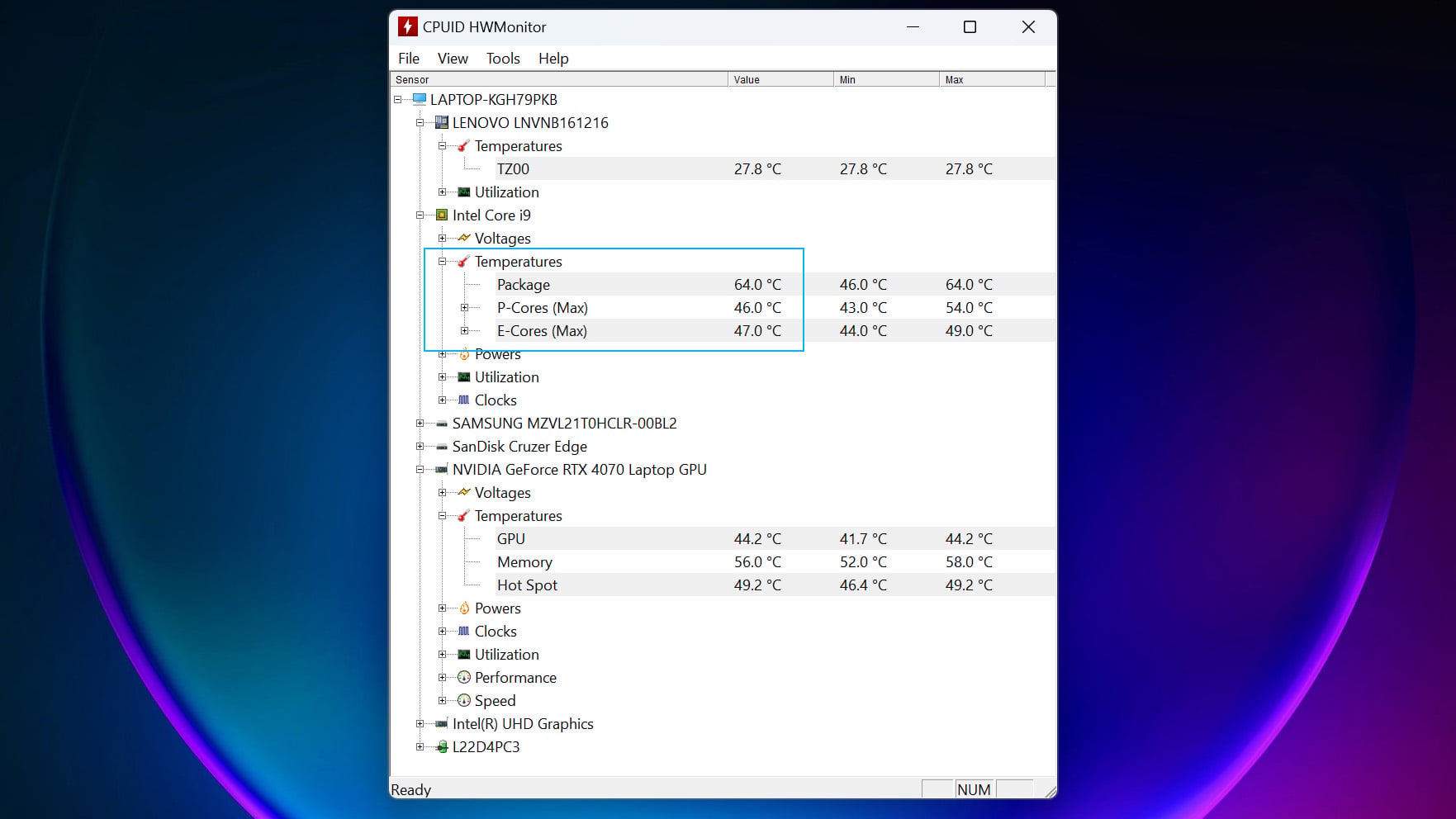The image size is (1456, 819).
Task: Click the flame icon beside Intel Core i9 Powers
Action: point(464,353)
